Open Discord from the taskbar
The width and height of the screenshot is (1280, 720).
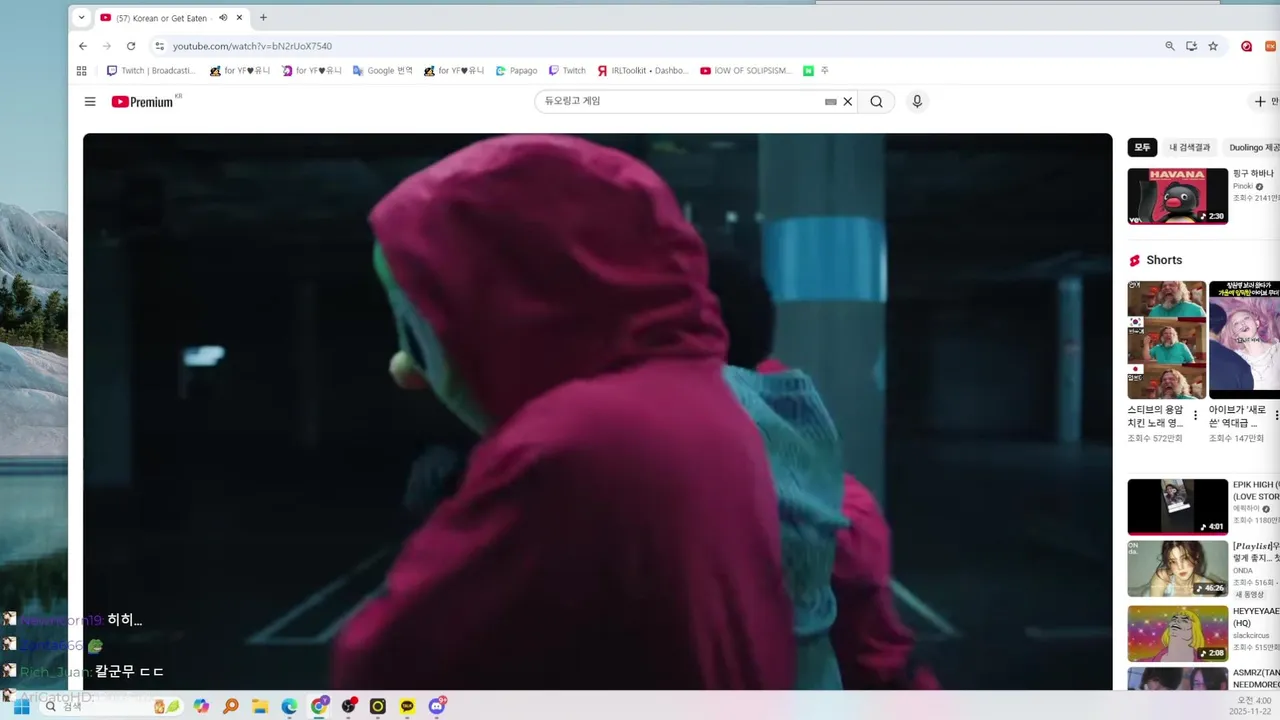436,706
